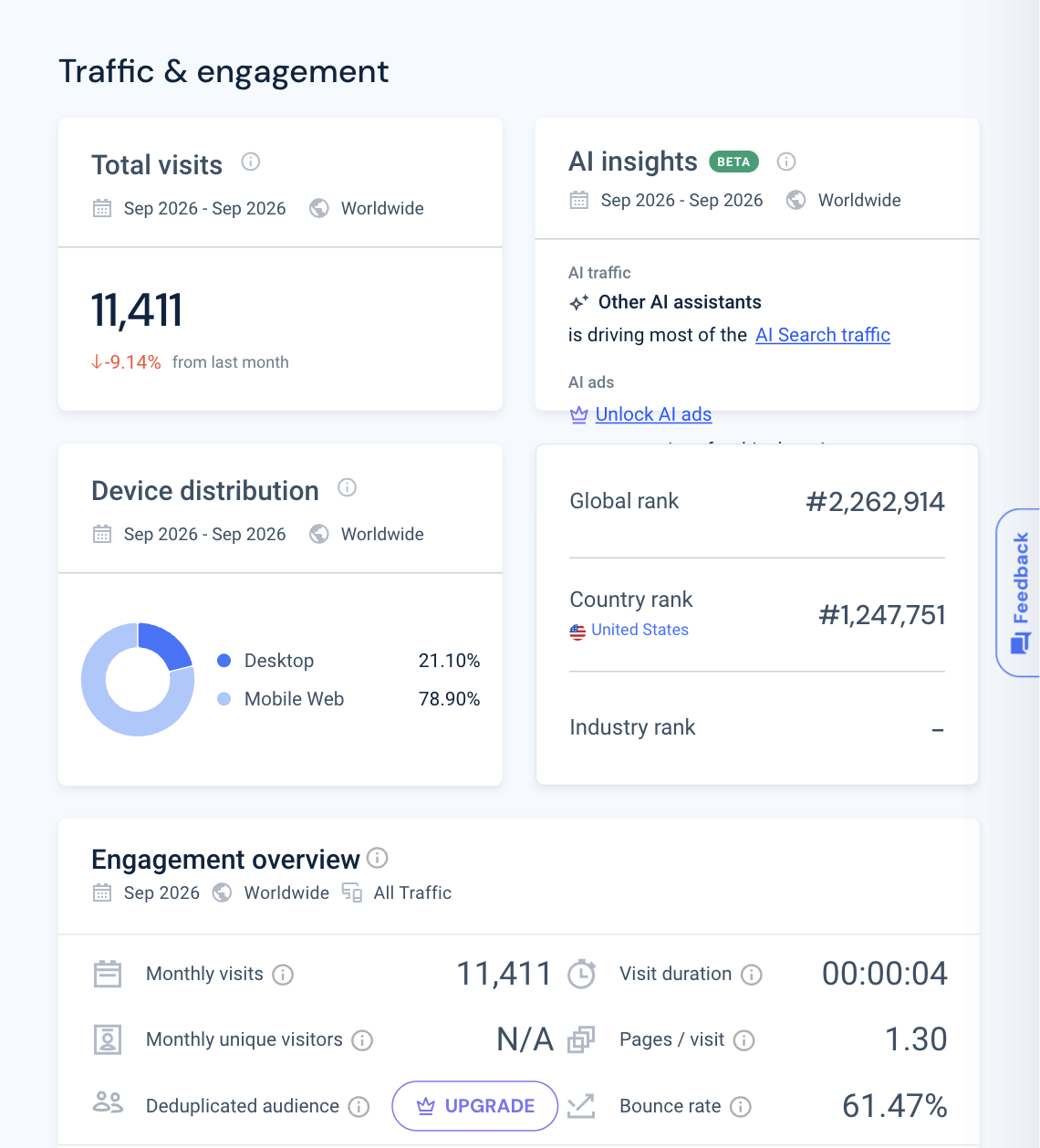Click the Other AI assistants text
The image size is (1040, 1148).
click(x=680, y=302)
